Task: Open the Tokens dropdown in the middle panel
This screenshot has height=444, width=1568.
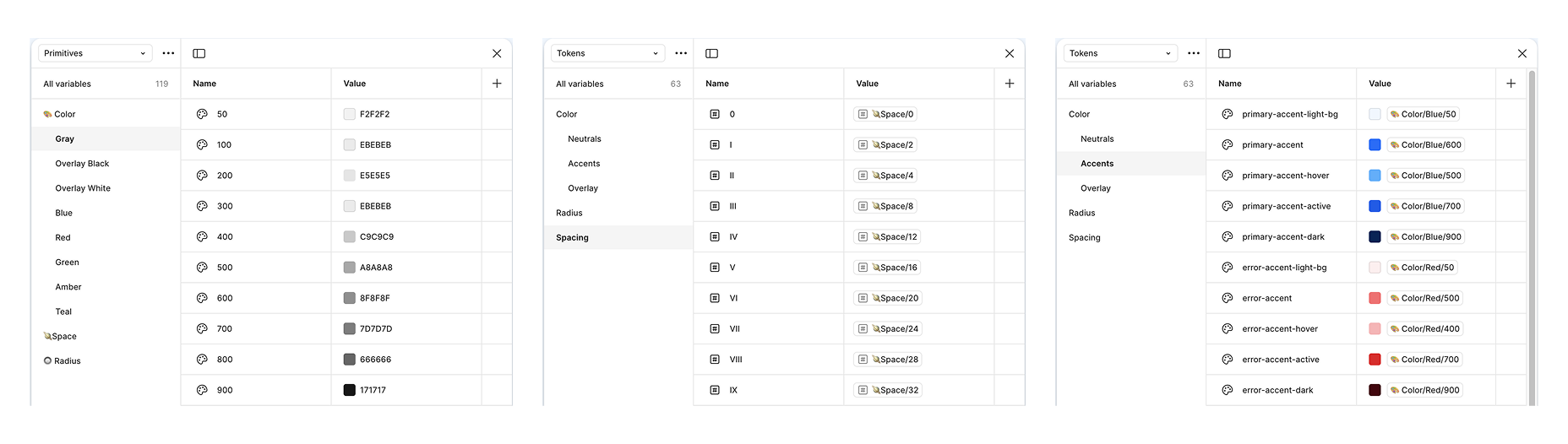Action: click(x=607, y=53)
